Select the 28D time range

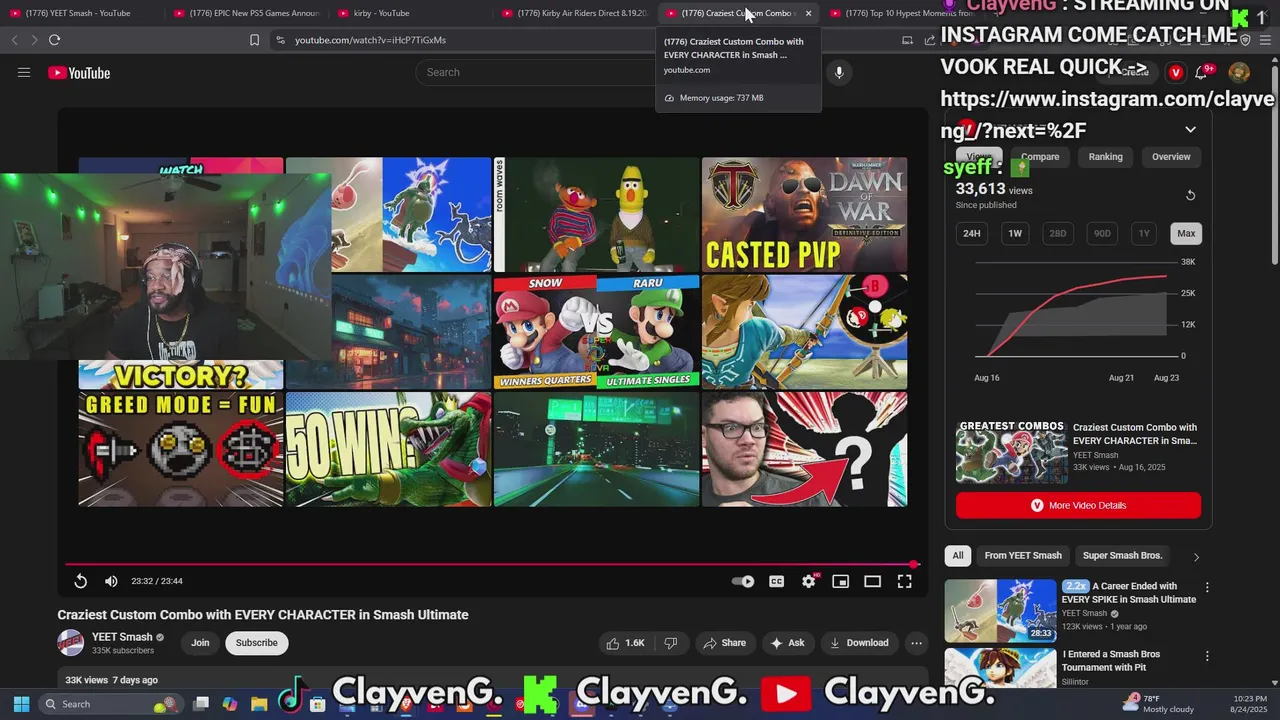(1058, 233)
